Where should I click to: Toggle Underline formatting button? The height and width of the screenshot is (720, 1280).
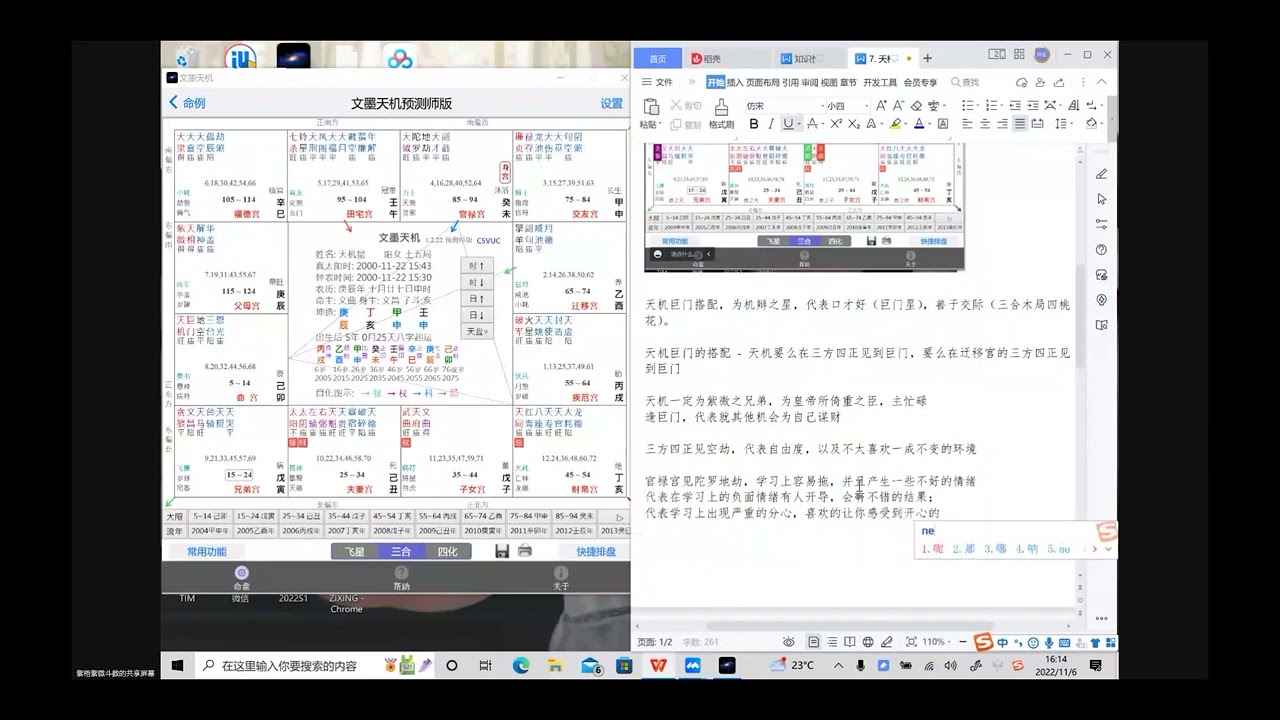point(788,124)
